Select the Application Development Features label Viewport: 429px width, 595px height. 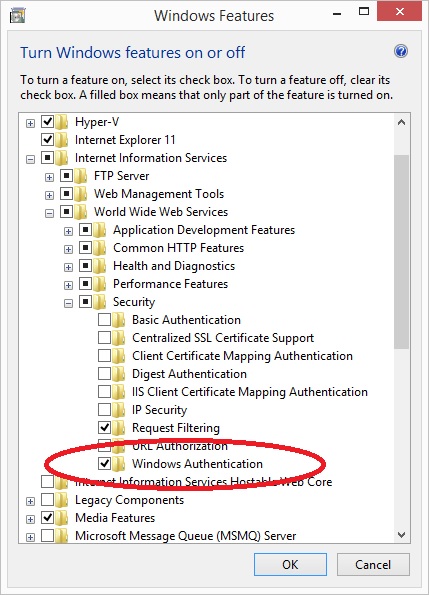204,230
